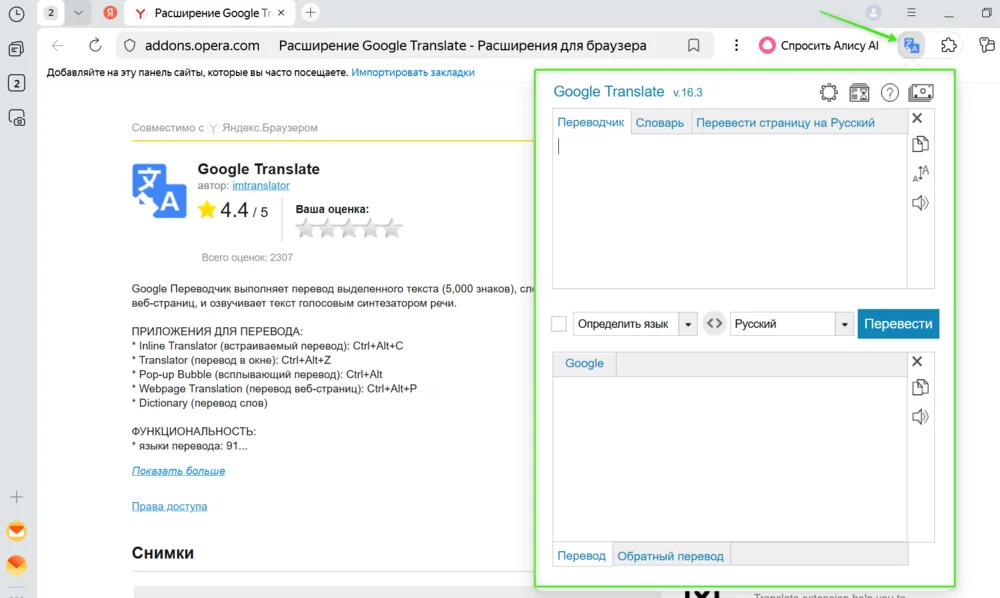The image size is (1000, 598).
Task: Click the Google Translate extension logo image
Action: 159,191
